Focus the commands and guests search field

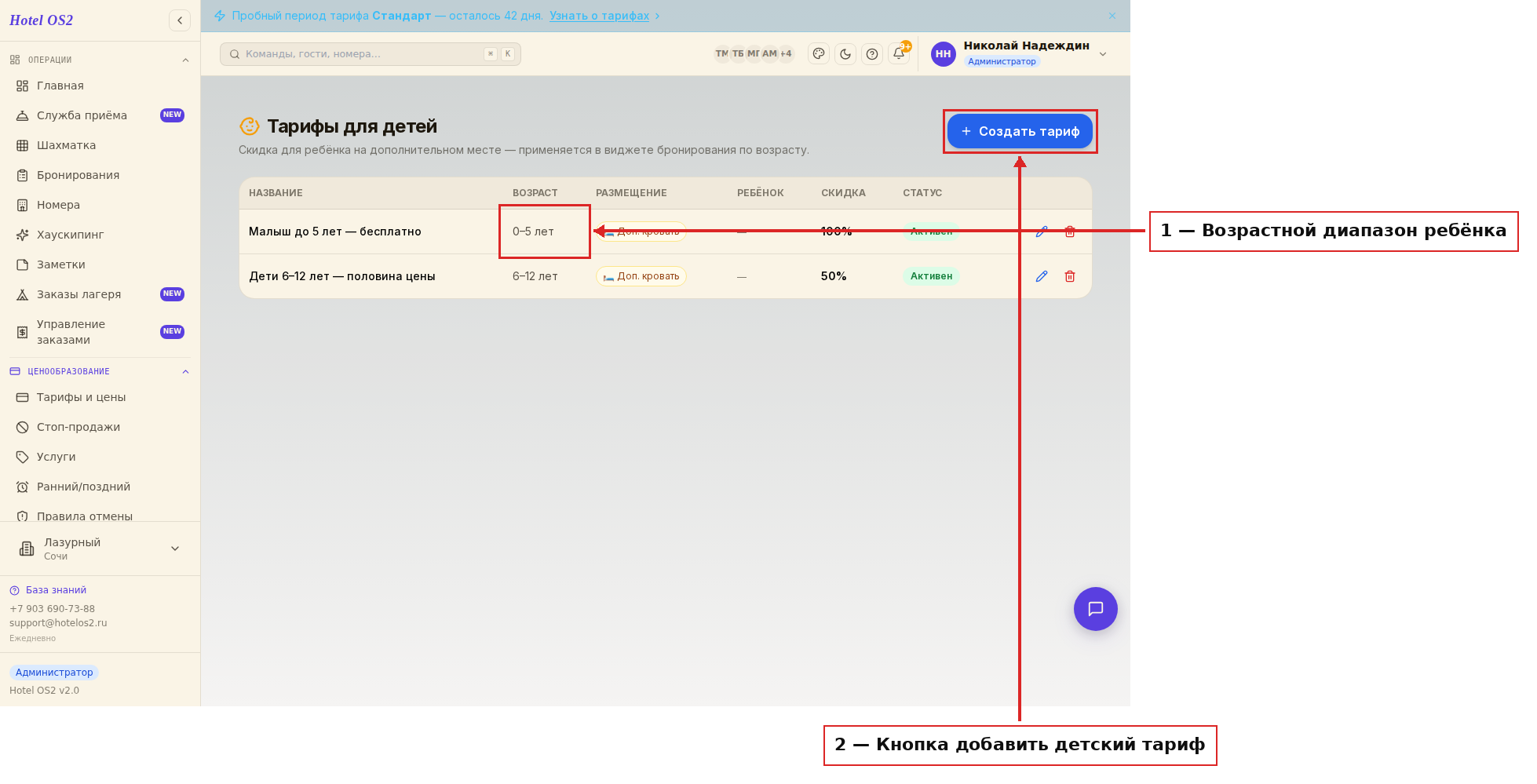pos(370,54)
